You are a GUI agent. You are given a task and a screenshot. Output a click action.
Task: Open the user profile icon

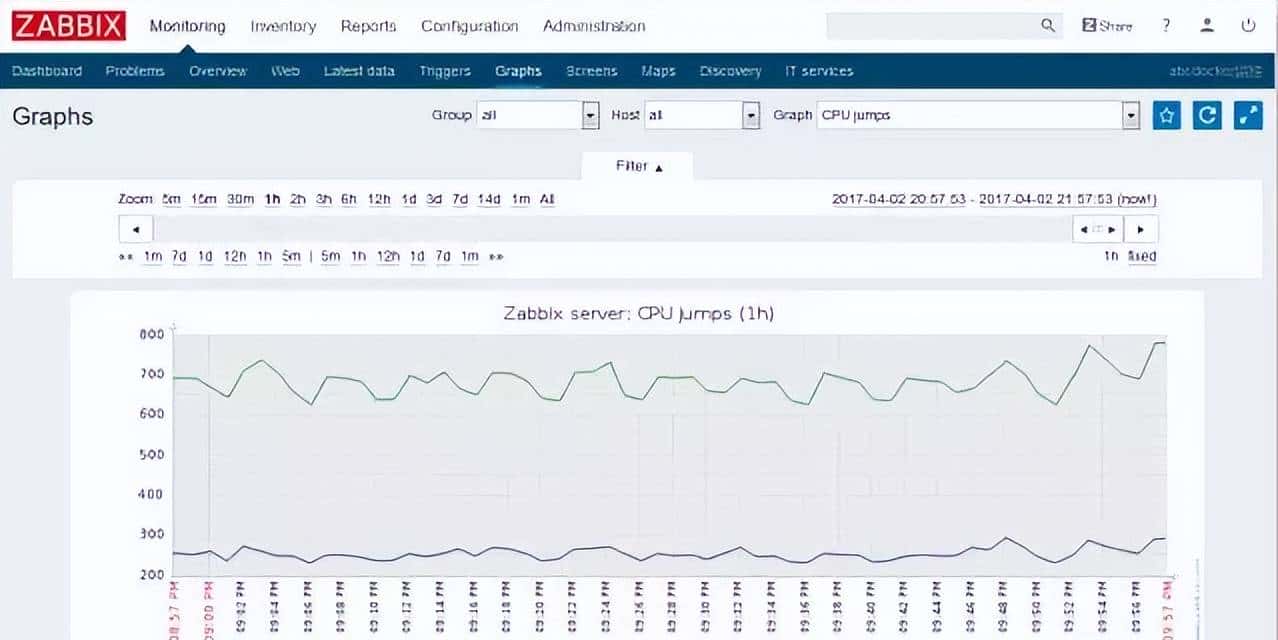pyautogui.click(x=1207, y=26)
